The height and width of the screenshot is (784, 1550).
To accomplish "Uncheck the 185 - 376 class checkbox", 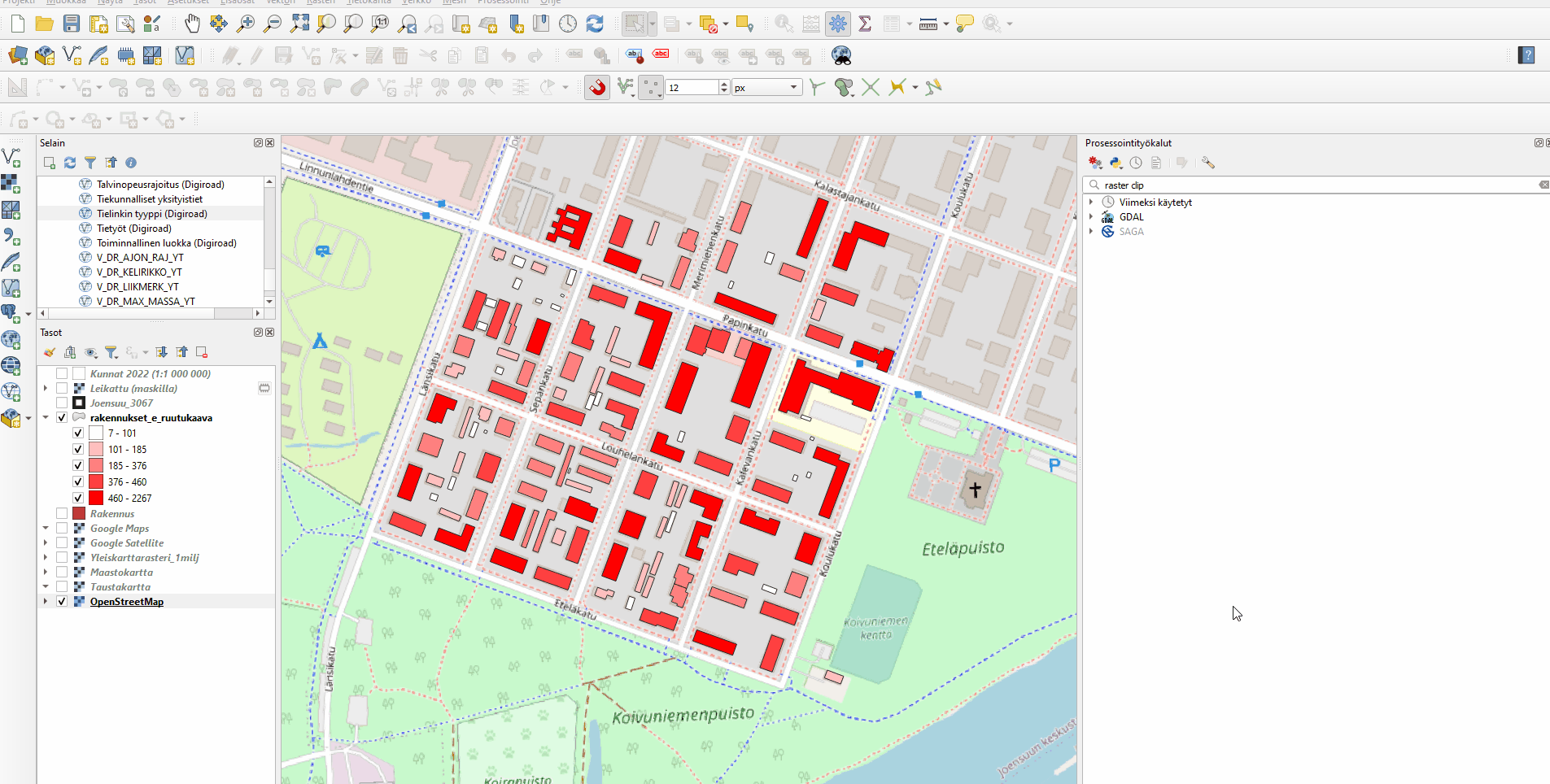I will click(x=78, y=466).
